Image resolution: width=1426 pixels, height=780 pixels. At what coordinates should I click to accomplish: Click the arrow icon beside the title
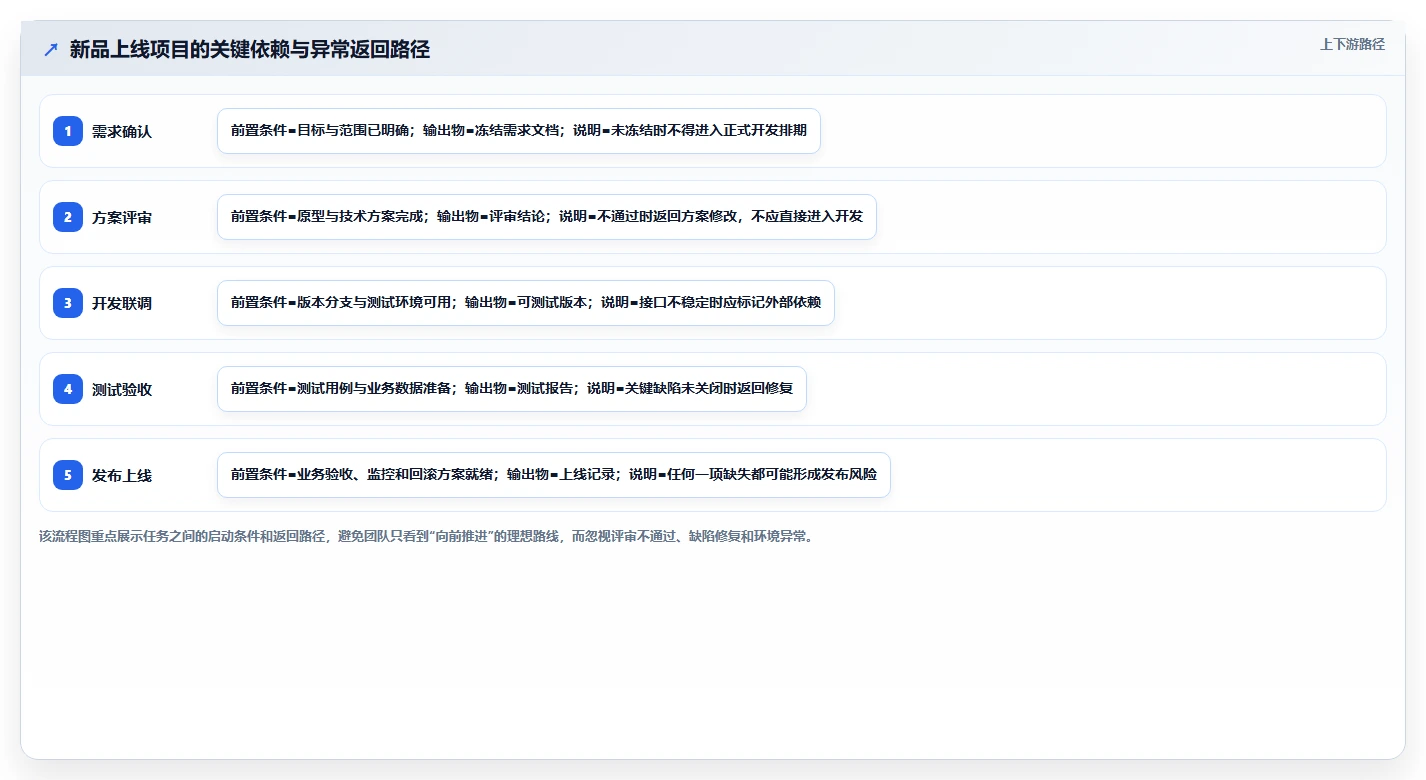51,50
